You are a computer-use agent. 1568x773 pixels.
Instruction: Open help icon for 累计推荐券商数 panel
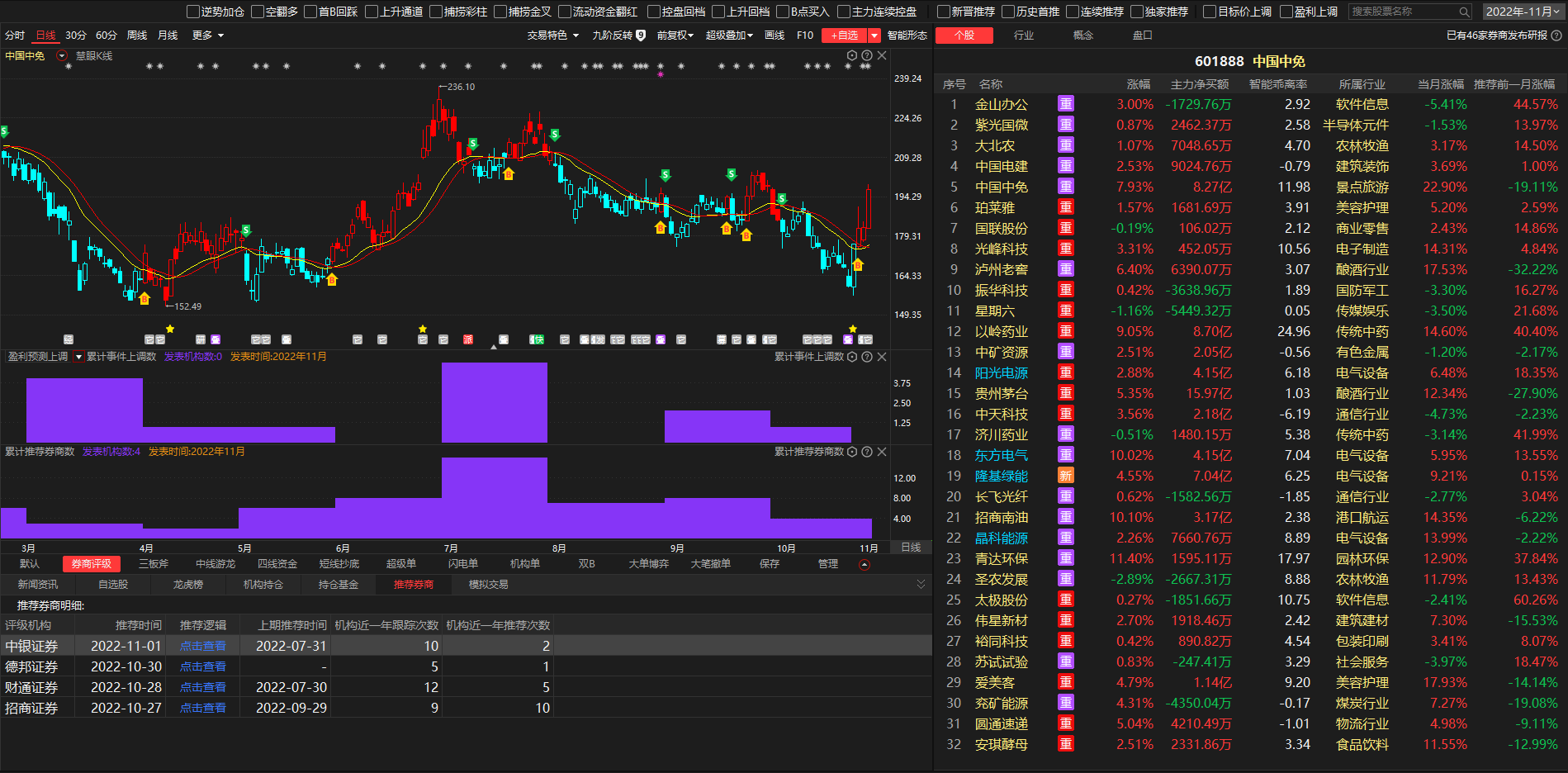pos(867,452)
